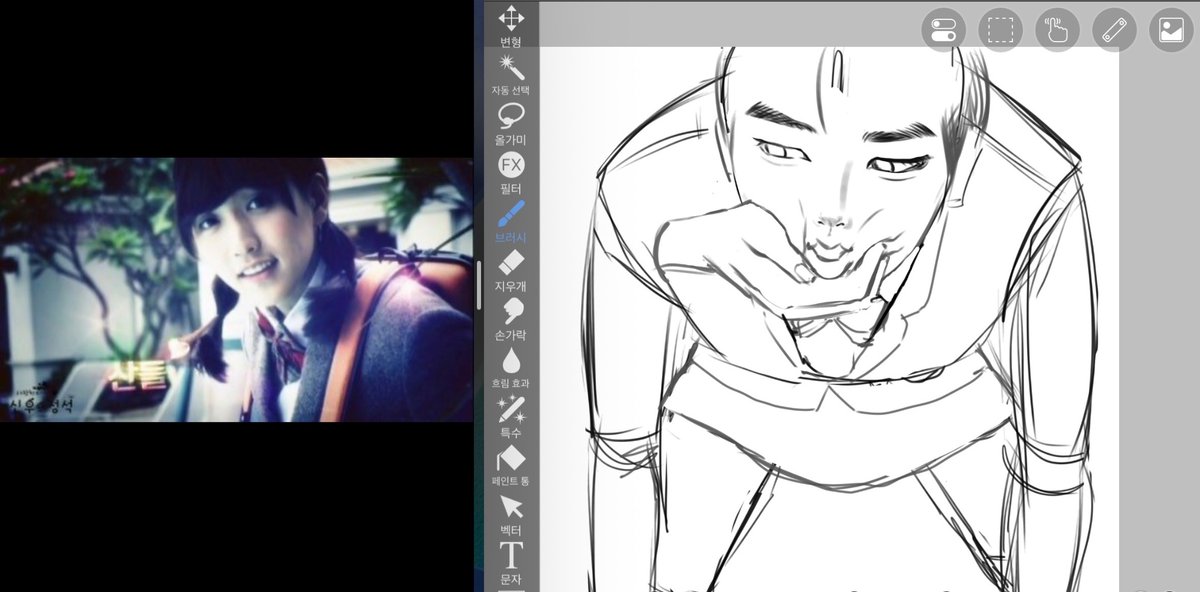Tap the hand touch-input icon in top bar
Viewport: 1200px width, 592px height.
1057,30
